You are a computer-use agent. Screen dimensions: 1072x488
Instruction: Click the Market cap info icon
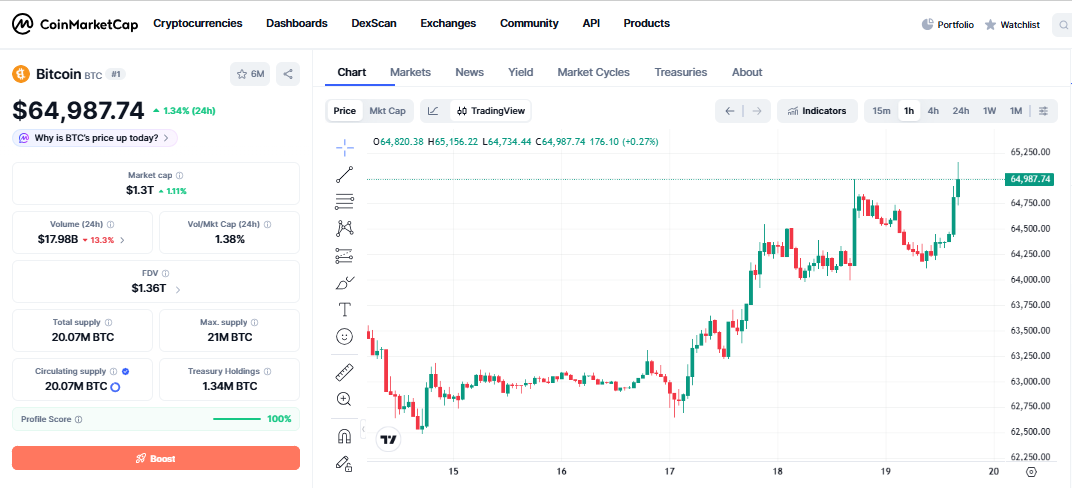click(x=180, y=176)
